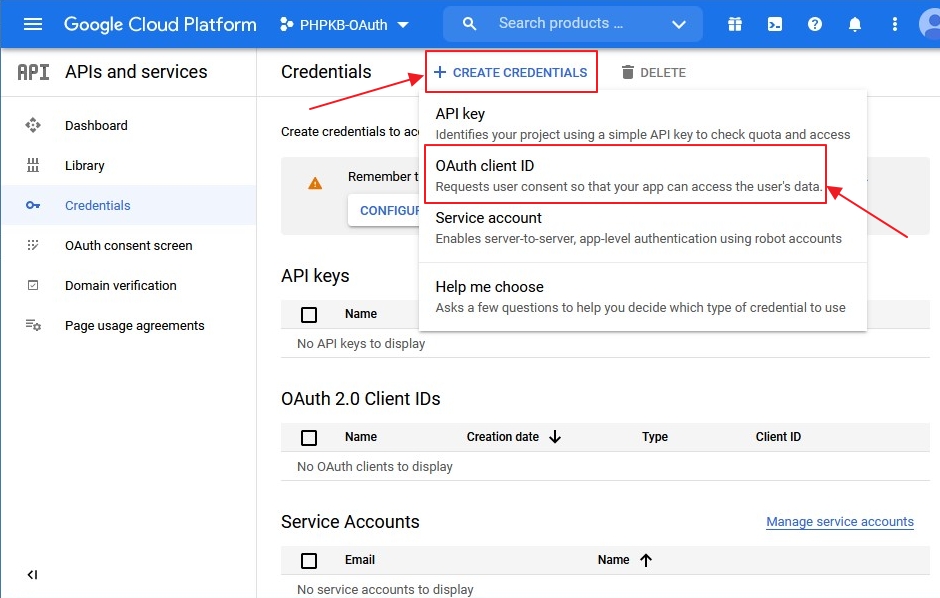940x598 pixels.
Task: Click the Library icon in sidebar
Action: [x=33, y=165]
